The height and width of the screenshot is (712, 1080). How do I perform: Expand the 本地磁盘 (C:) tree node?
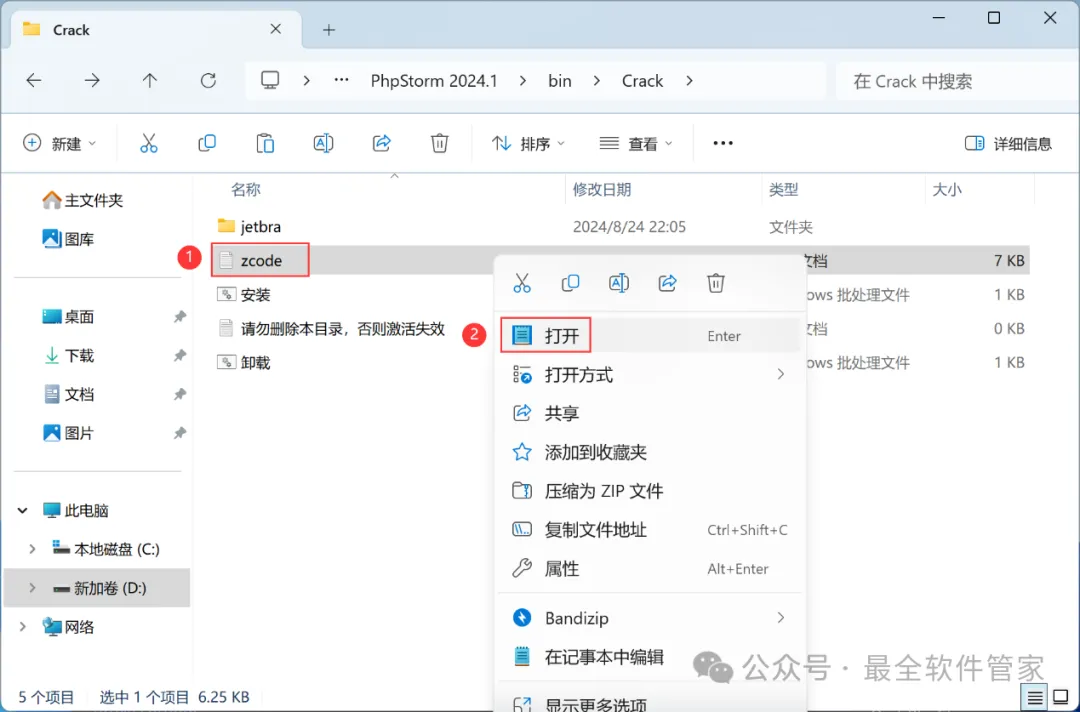click(32, 549)
